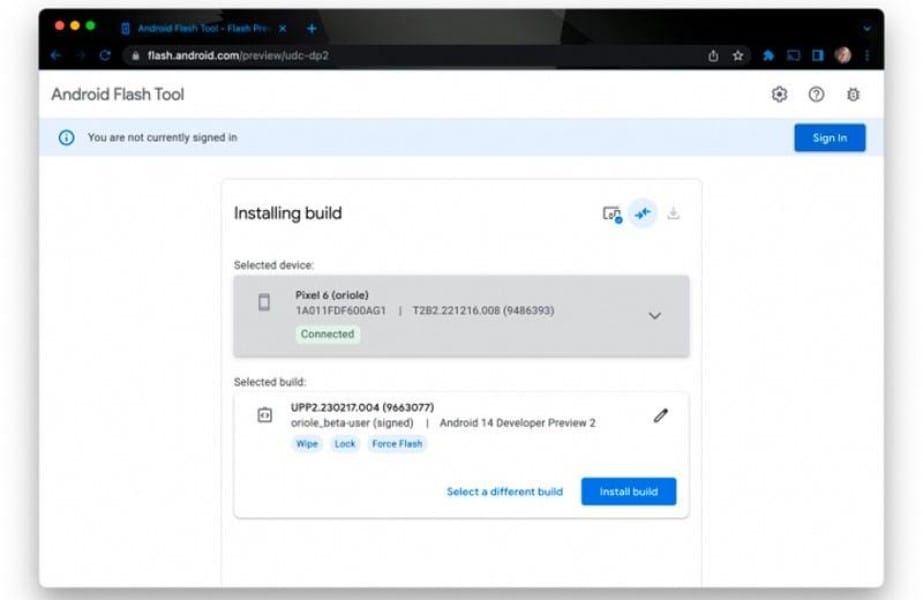This screenshot has height=600, width=923.
Task: Bookmark the page with the star icon
Action: (x=738, y=56)
